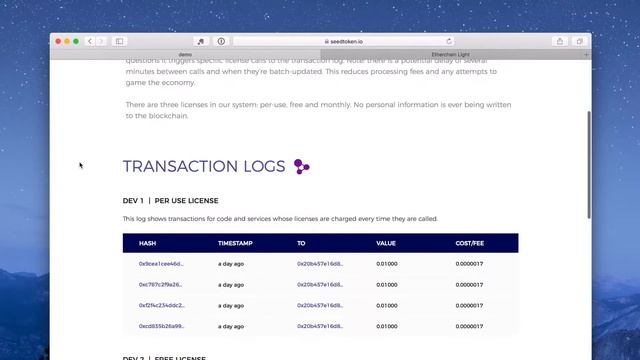Go back with the Safari back arrow
This screenshot has height=360, width=640.
pos(90,41)
